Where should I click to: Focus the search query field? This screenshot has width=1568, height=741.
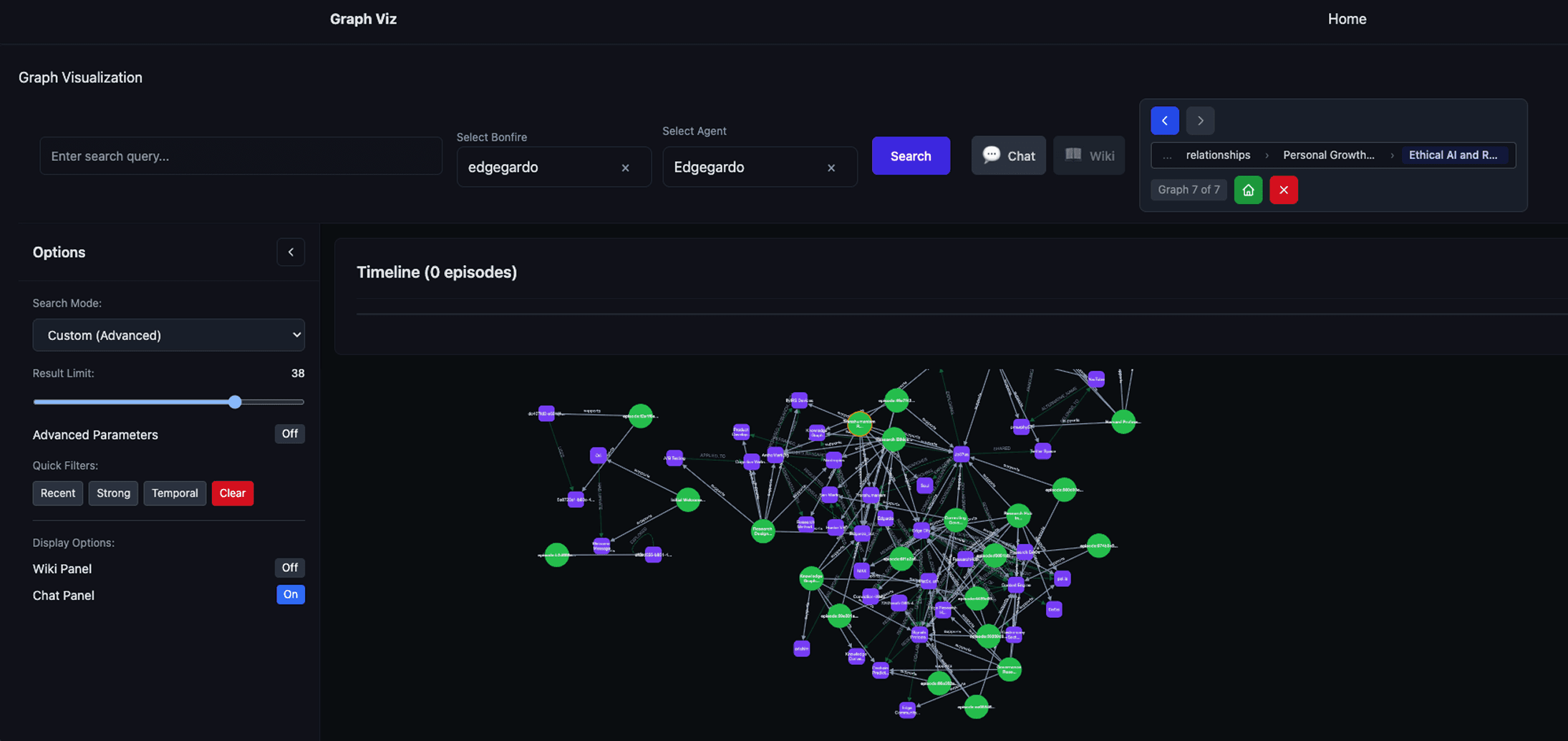pos(241,155)
